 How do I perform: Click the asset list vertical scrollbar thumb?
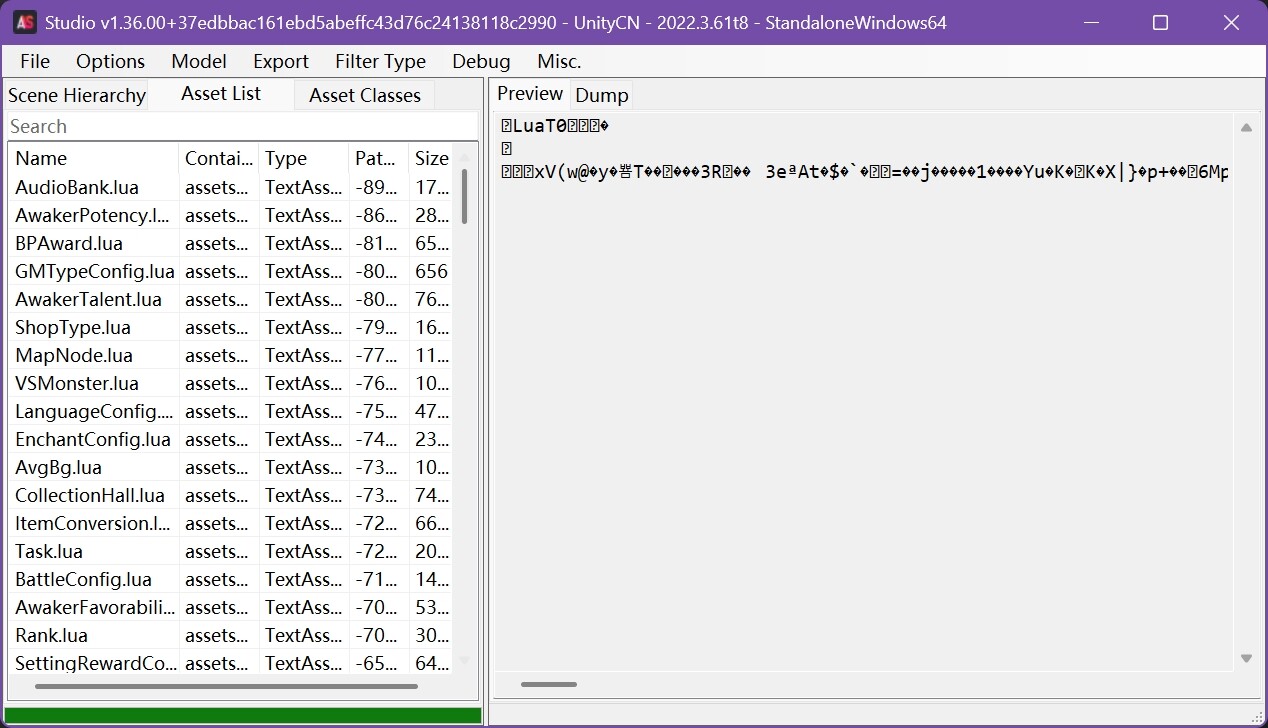point(464,196)
